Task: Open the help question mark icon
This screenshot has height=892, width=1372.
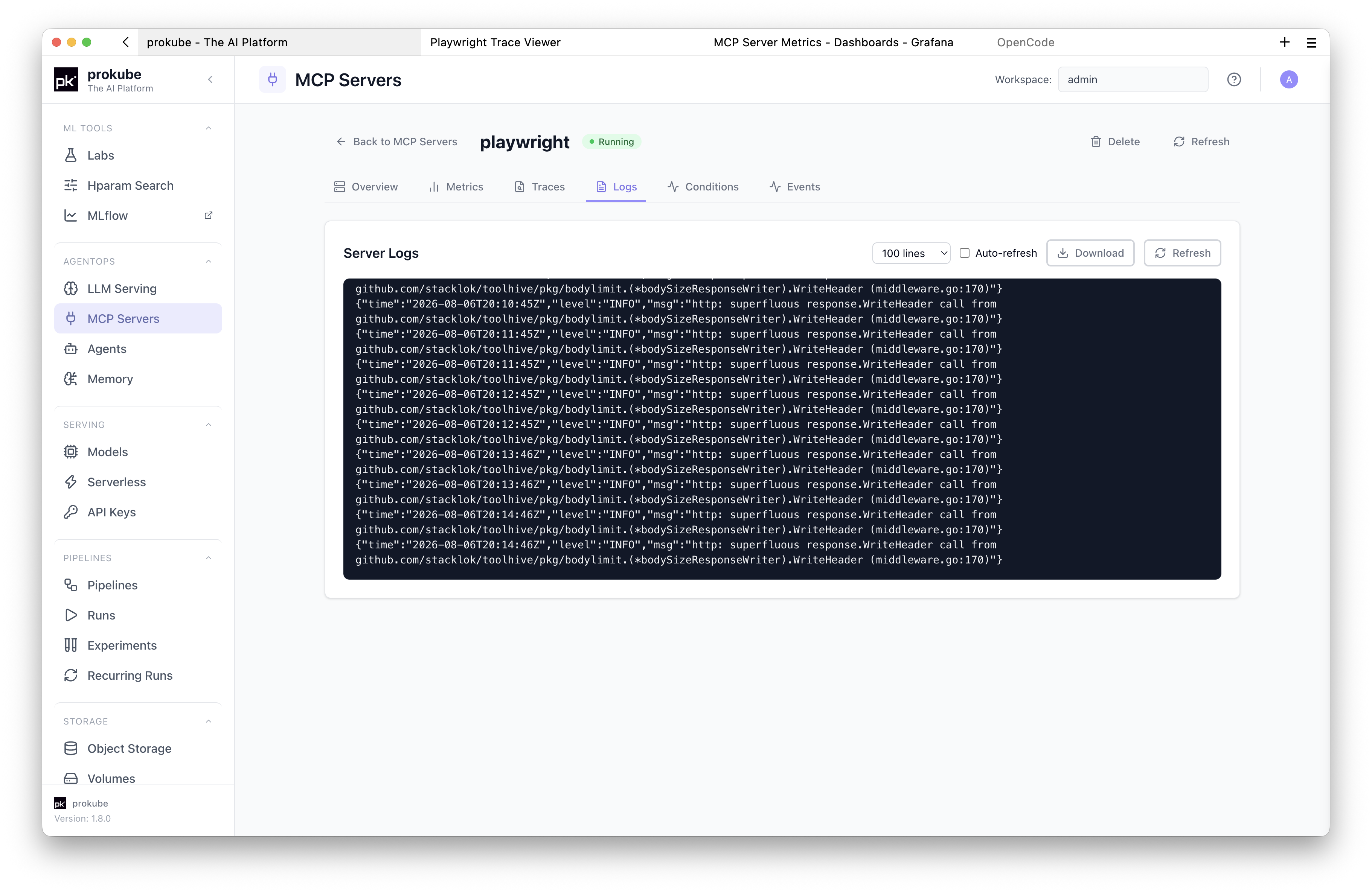Action: (x=1234, y=79)
